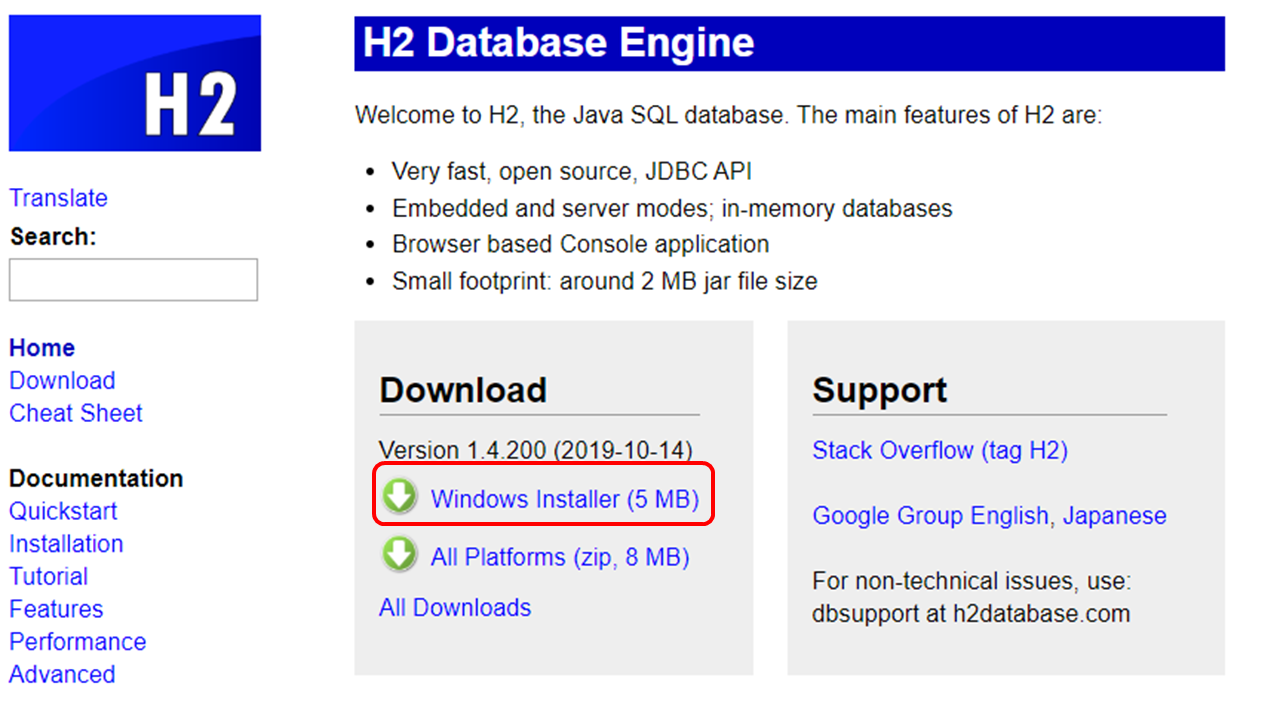Screen dimensions: 1280x702
Task: Go to the Home page link
Action: [x=42, y=348]
